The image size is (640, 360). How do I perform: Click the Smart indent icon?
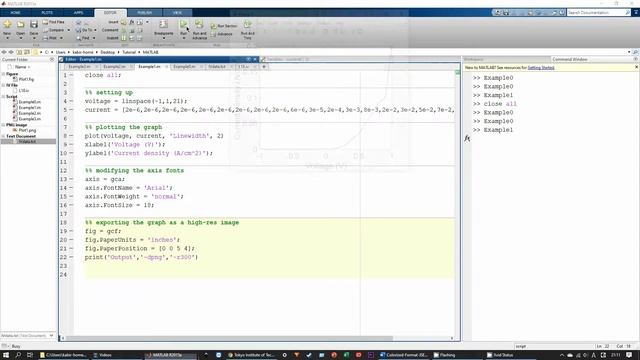124,38
